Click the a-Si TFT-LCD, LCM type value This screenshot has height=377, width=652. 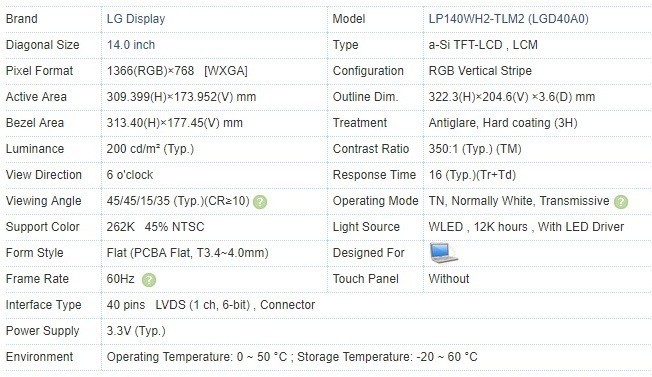pos(483,44)
